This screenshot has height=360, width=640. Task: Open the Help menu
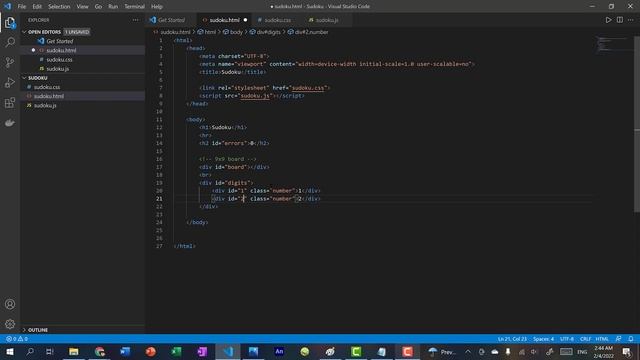point(157,7)
